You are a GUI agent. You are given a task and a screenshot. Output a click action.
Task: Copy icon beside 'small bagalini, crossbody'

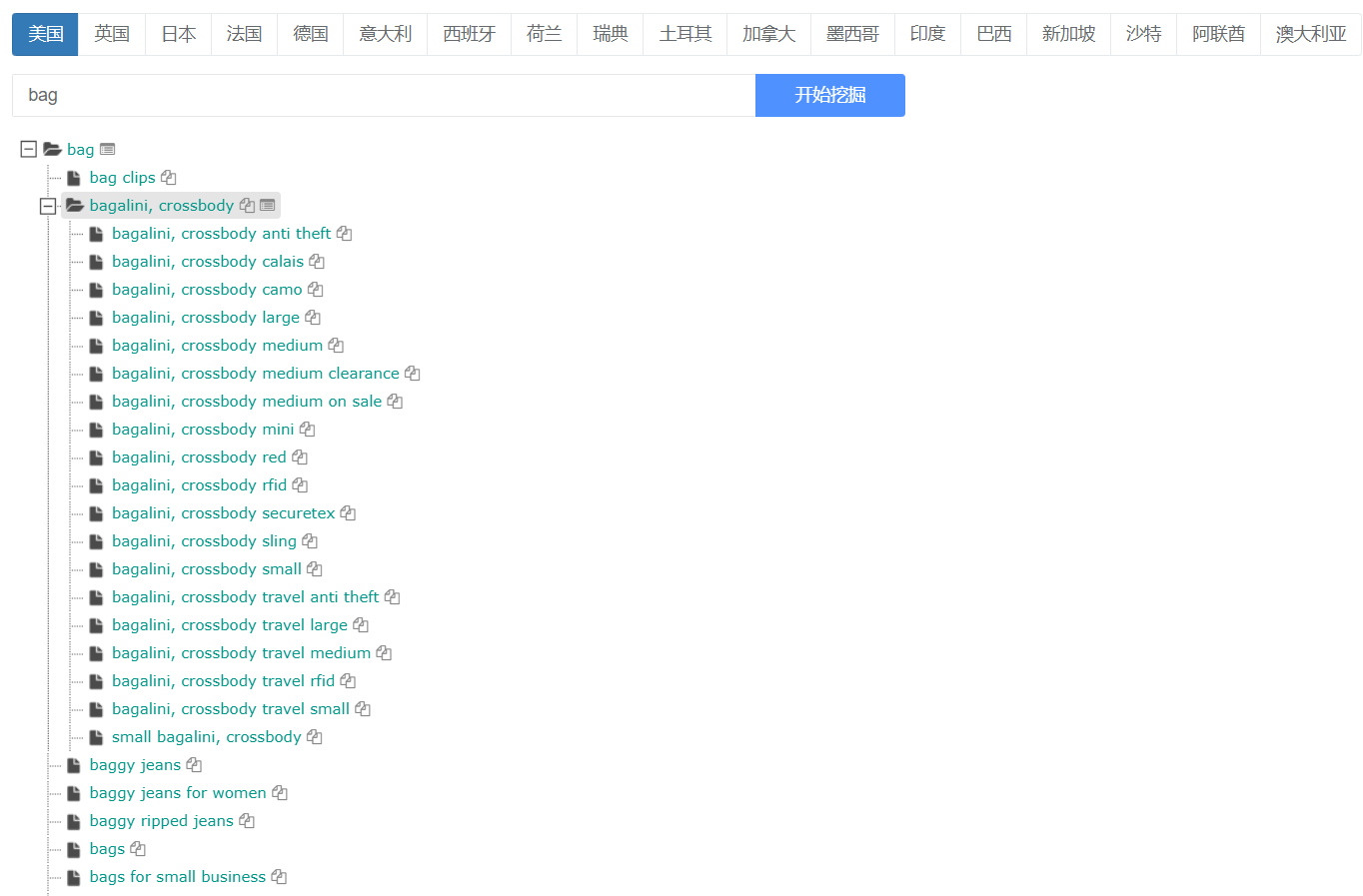pyautogui.click(x=314, y=737)
